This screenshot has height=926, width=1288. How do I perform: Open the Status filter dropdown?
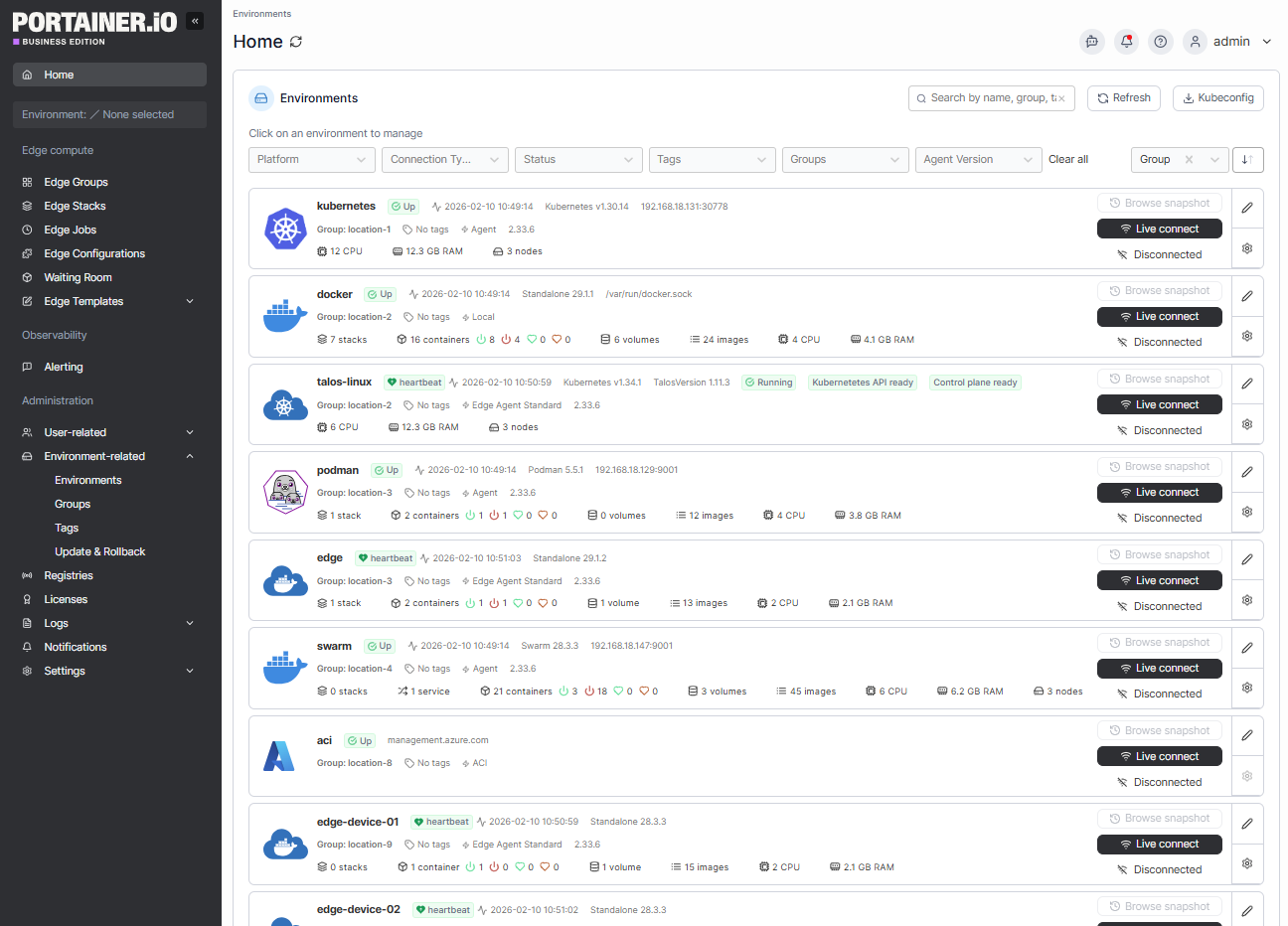[578, 159]
